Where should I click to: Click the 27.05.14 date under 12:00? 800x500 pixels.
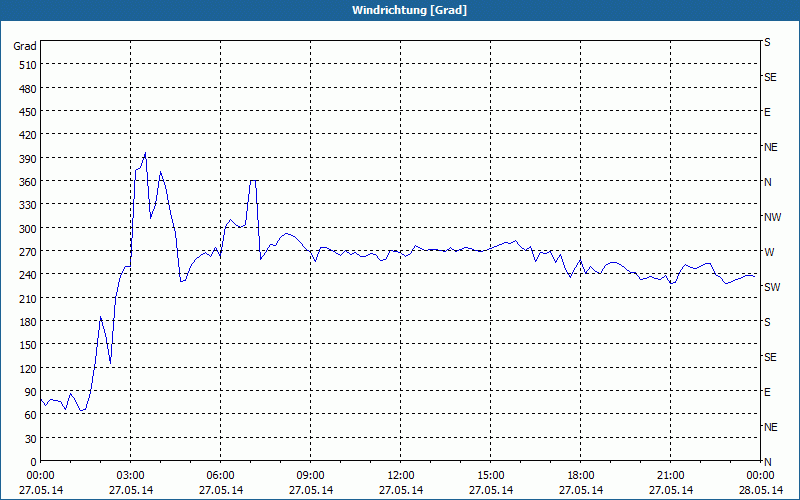(401, 490)
